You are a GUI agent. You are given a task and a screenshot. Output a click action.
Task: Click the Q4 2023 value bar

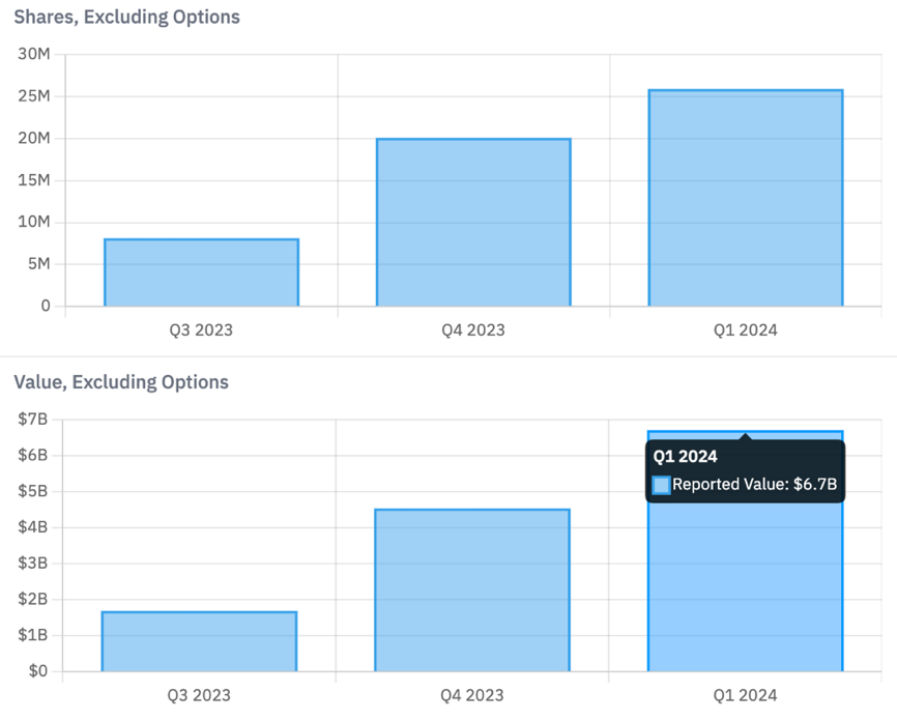[472, 590]
